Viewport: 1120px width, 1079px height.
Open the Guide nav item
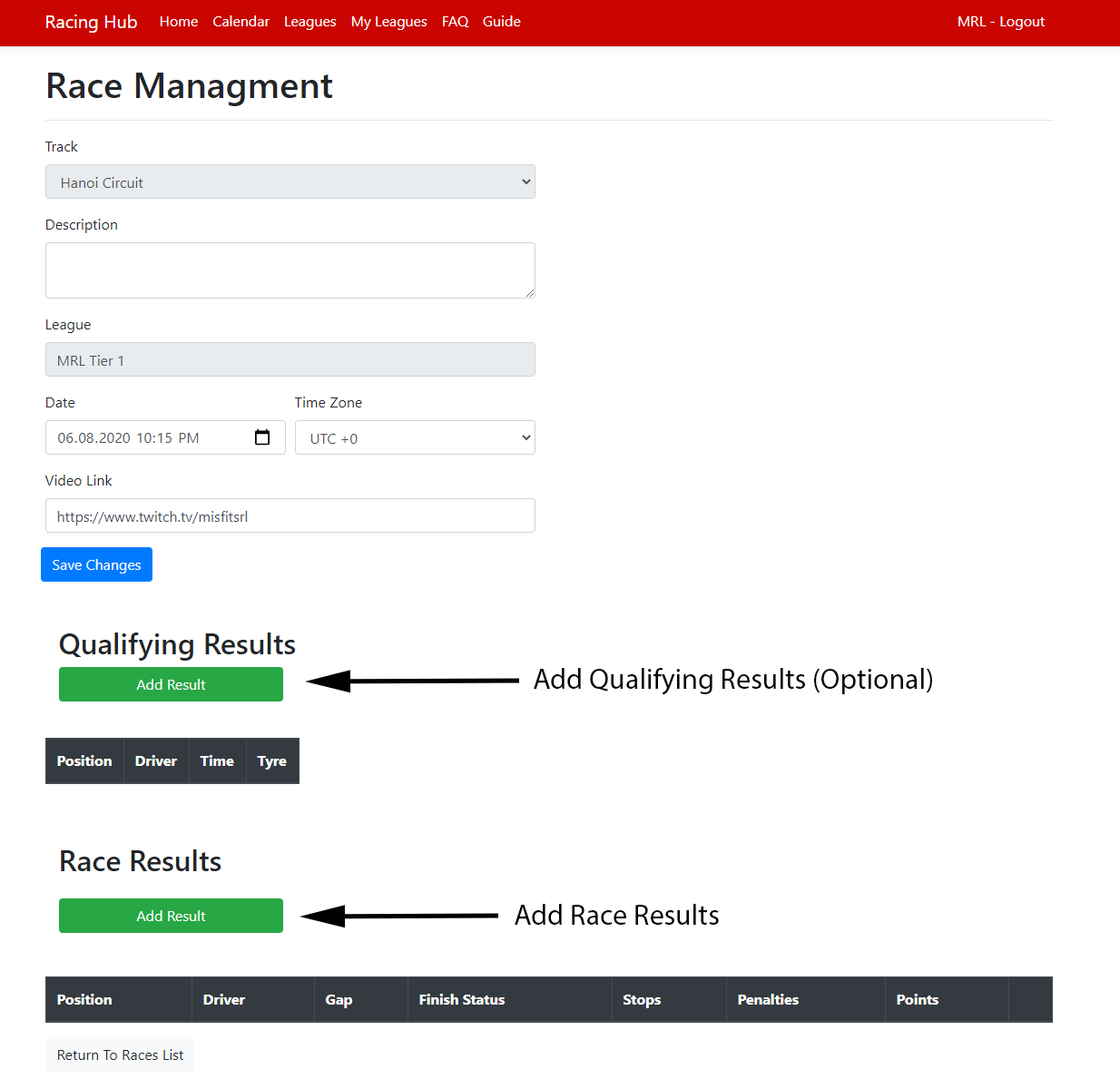coord(502,22)
